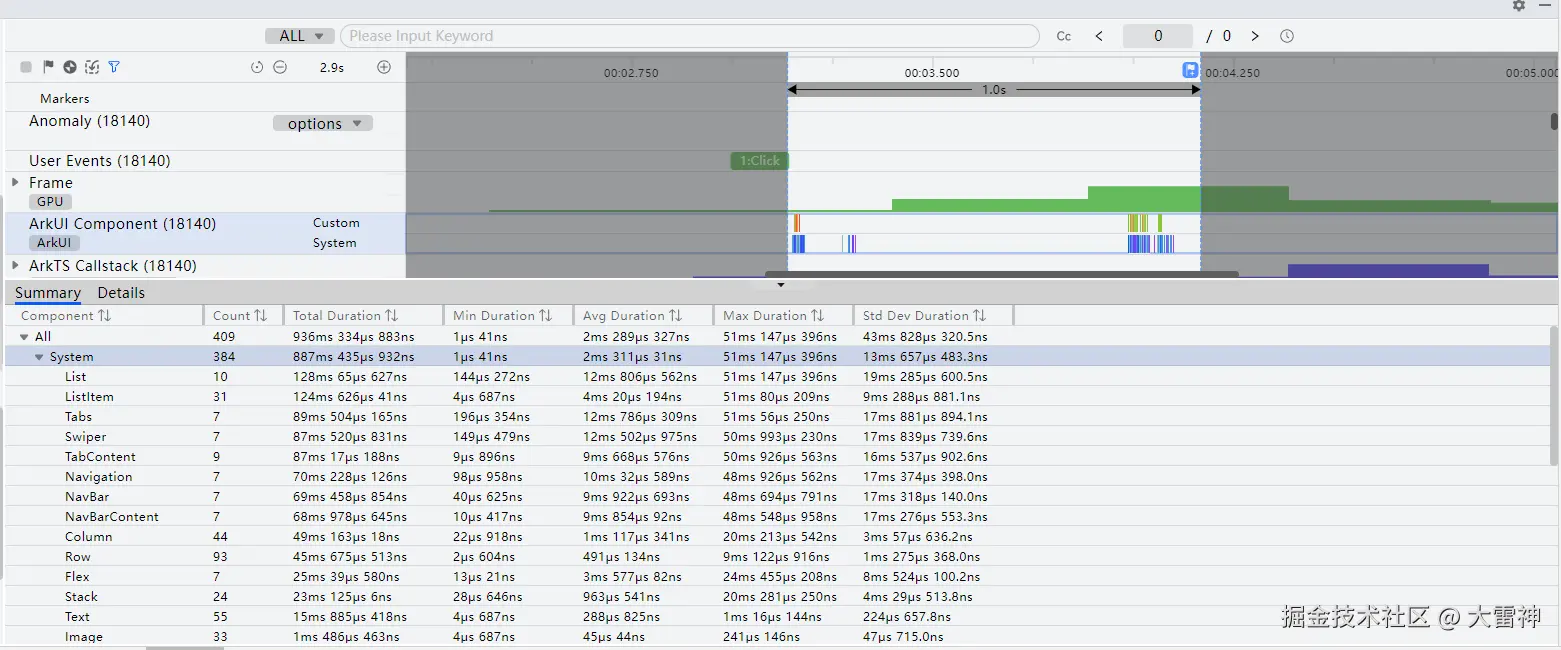Collapse the All row in summary table
1561x650 pixels.
coord(25,337)
